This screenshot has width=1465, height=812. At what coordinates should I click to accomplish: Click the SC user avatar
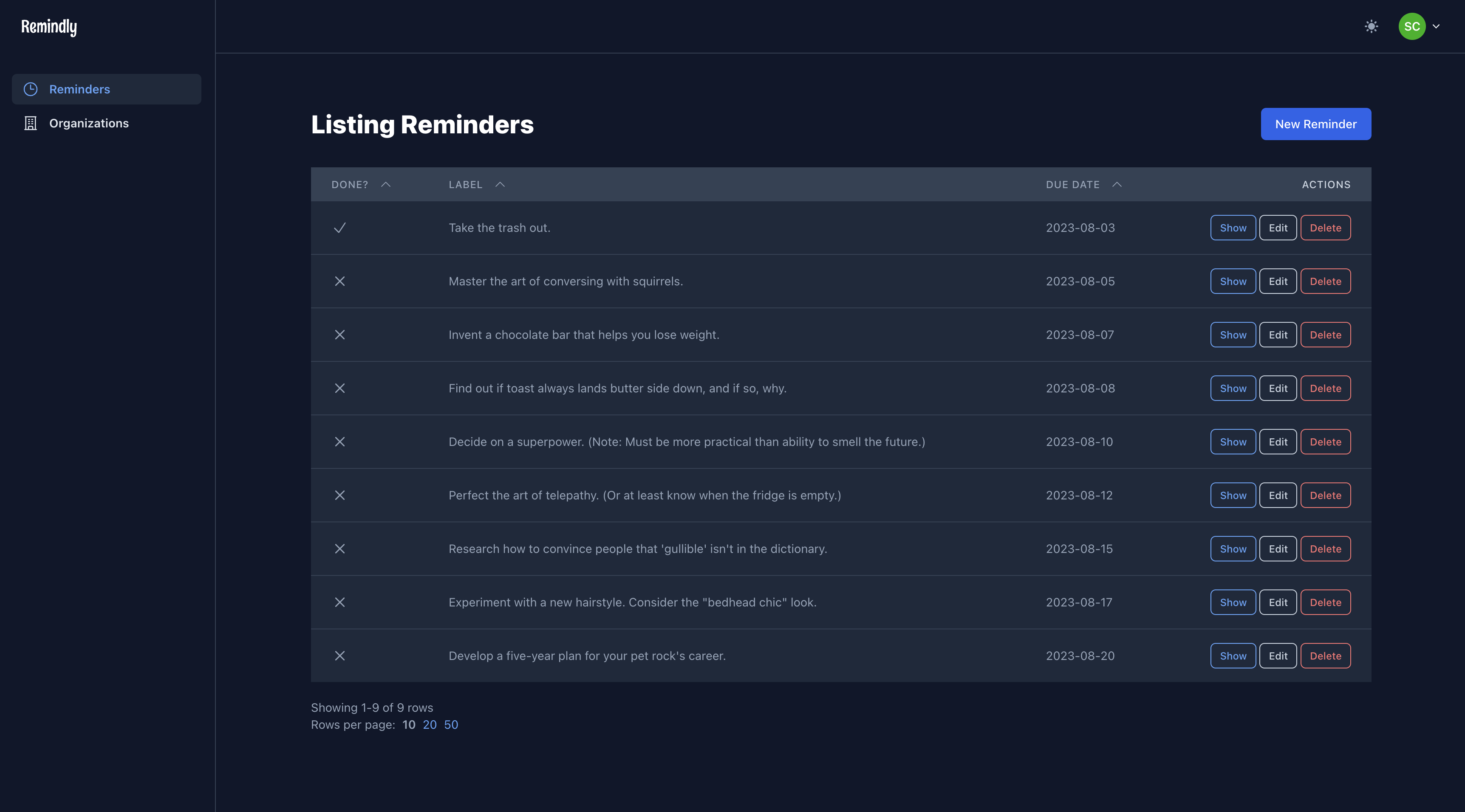[x=1411, y=26]
